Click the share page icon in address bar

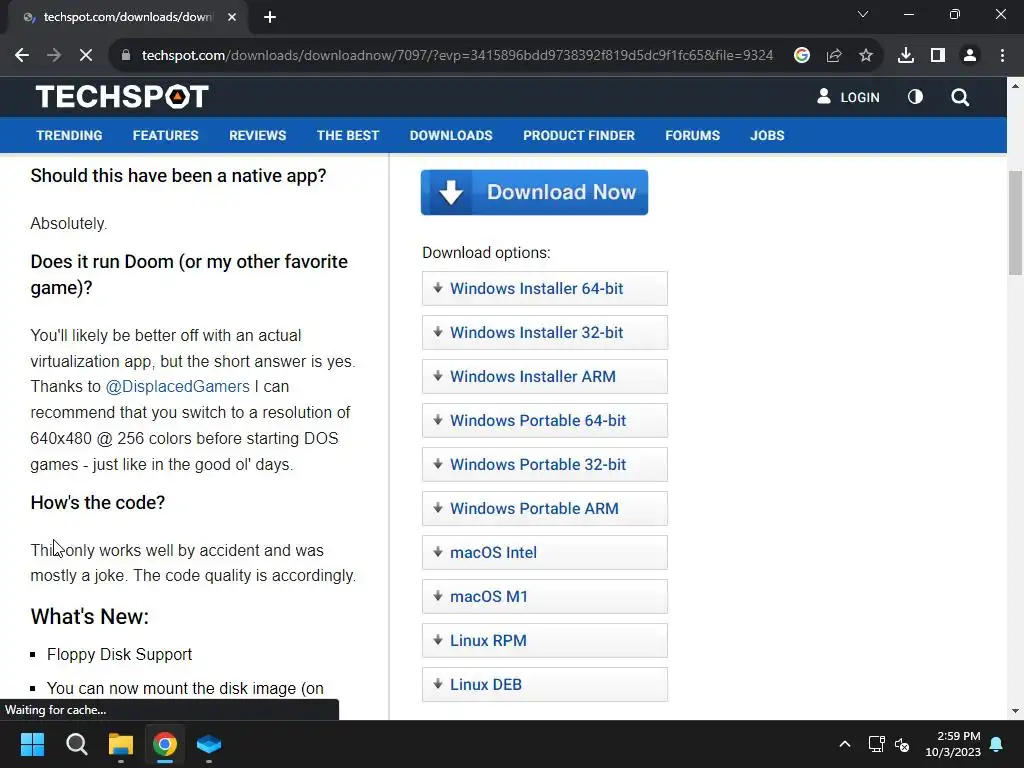pyautogui.click(x=834, y=56)
